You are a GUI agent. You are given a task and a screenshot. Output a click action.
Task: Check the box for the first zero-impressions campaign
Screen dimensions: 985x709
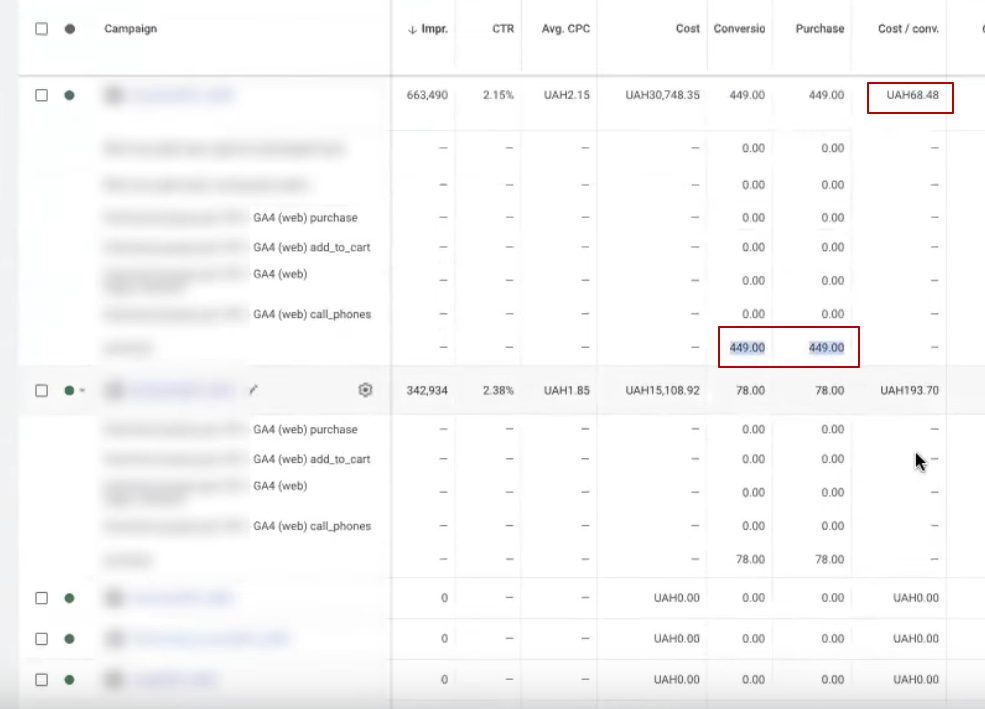coord(41,598)
